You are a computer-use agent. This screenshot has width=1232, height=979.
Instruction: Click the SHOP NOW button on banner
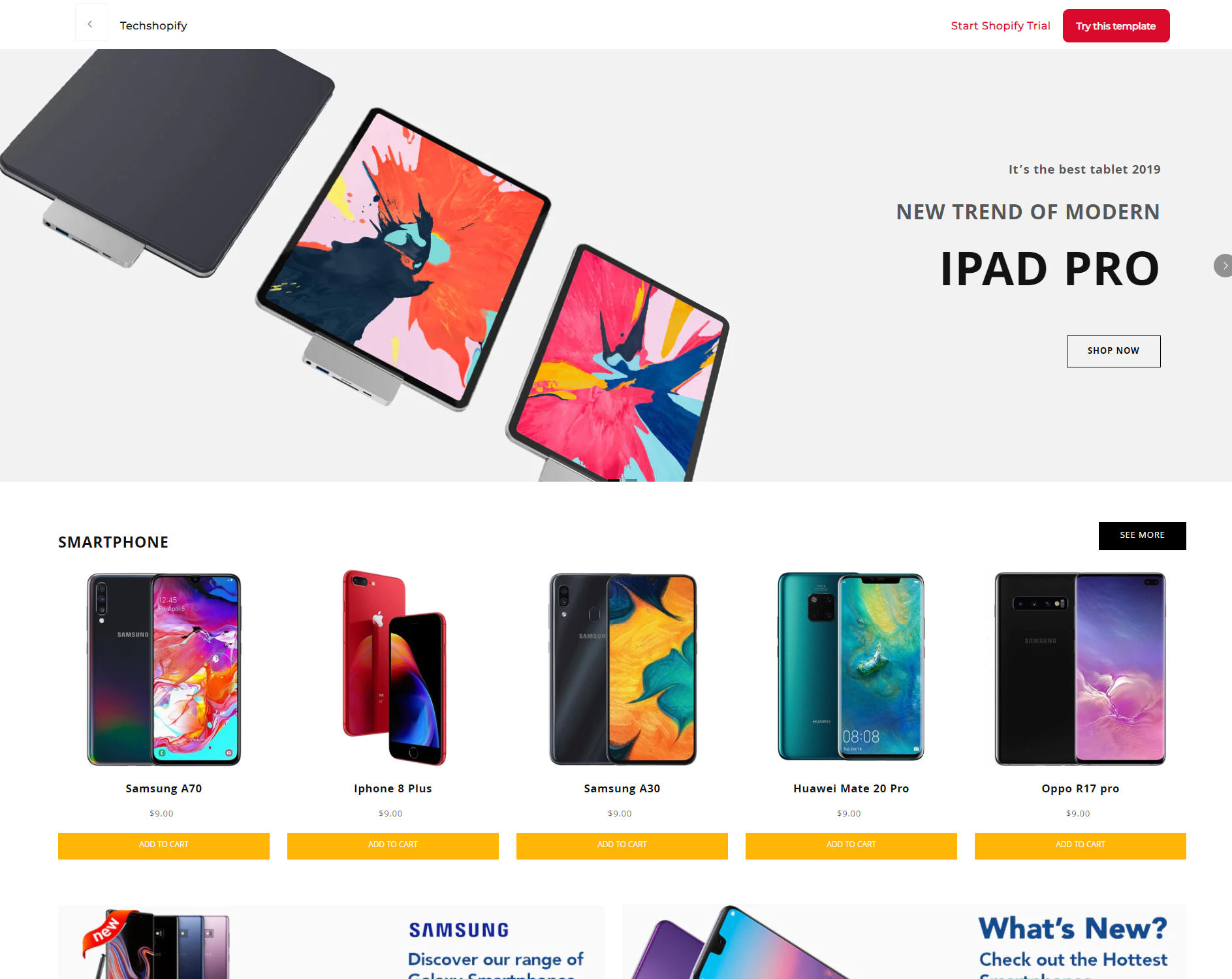pos(1113,351)
